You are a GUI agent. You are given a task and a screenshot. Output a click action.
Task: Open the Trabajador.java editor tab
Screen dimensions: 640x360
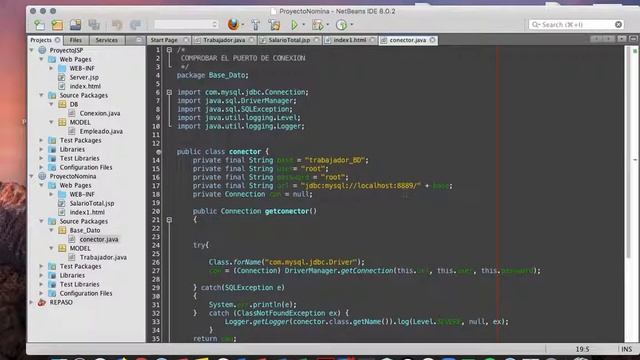(x=224, y=40)
